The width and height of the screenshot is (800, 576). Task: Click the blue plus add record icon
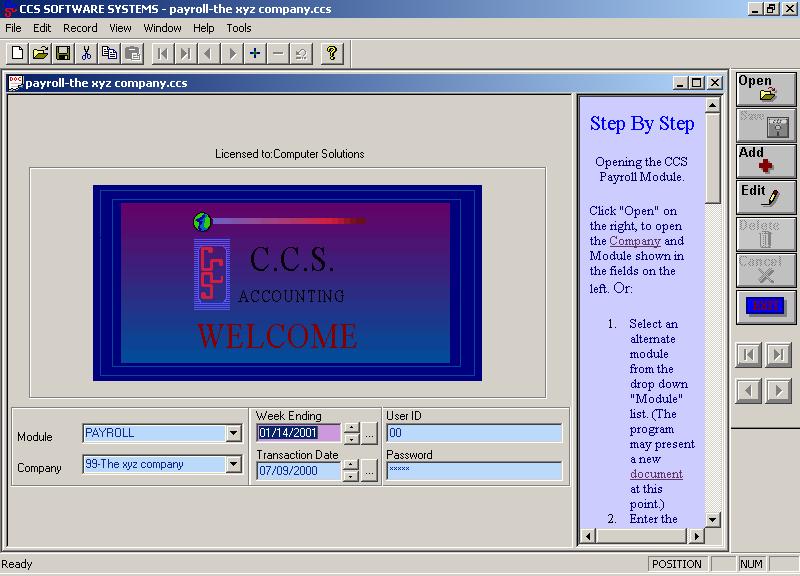(x=255, y=53)
